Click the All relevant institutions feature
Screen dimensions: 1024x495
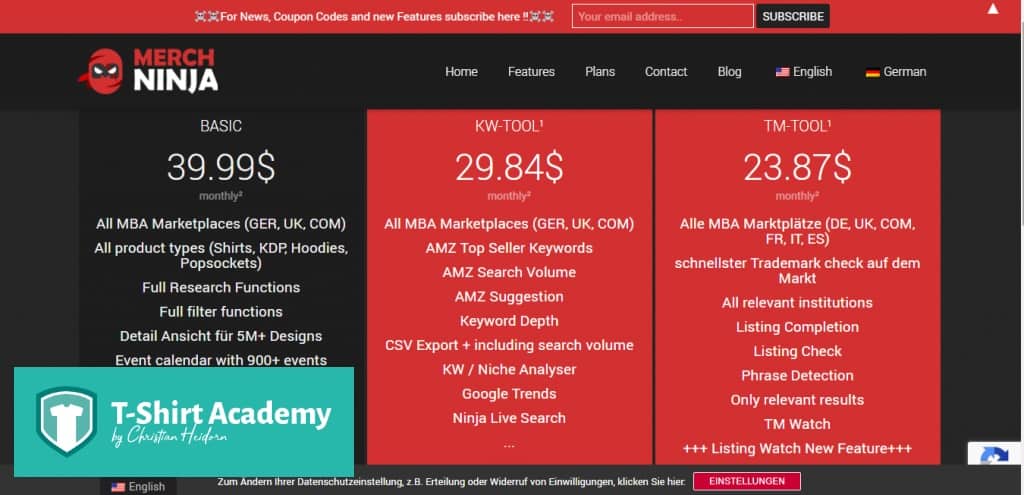click(797, 302)
